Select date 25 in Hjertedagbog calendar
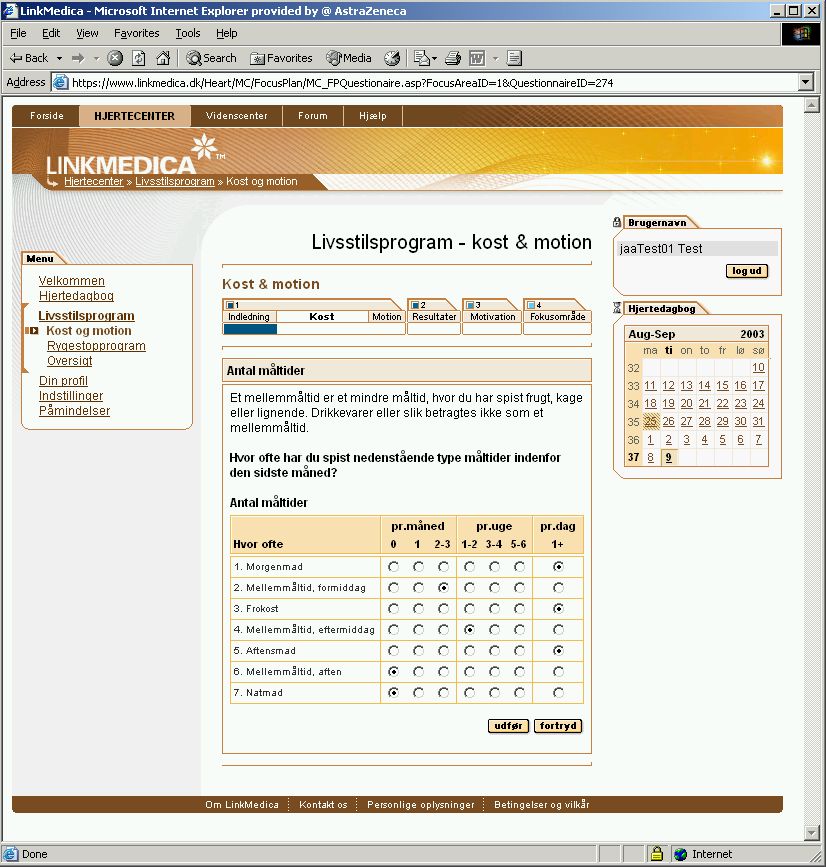Image resolution: width=826 pixels, height=867 pixels. [650, 421]
